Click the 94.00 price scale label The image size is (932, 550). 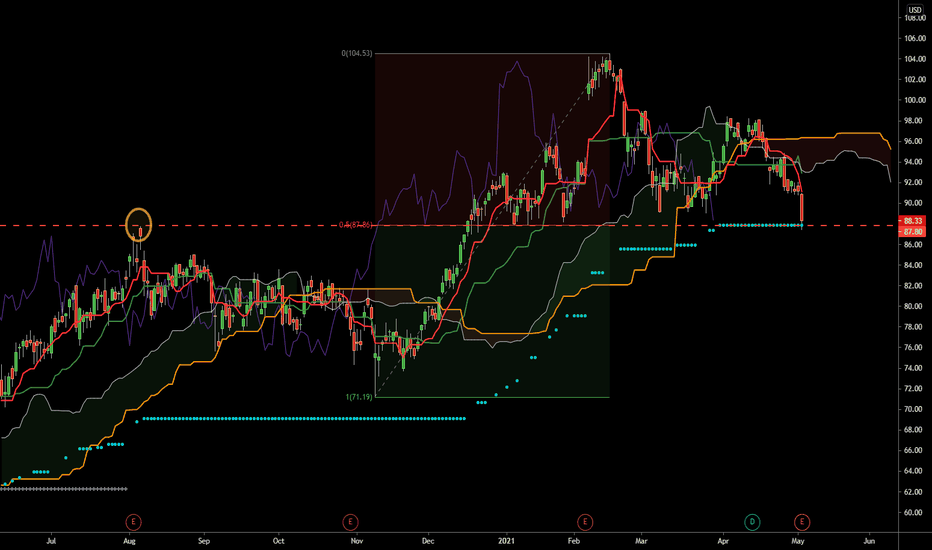click(914, 162)
